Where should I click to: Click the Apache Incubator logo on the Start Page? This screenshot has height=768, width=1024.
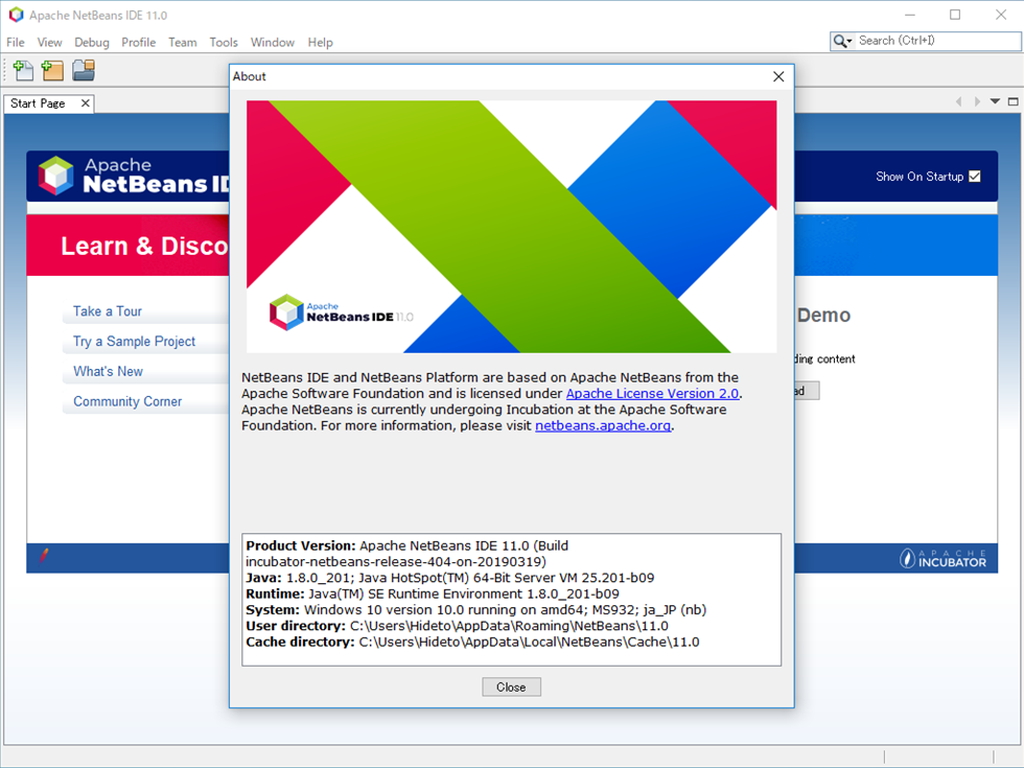point(941,559)
